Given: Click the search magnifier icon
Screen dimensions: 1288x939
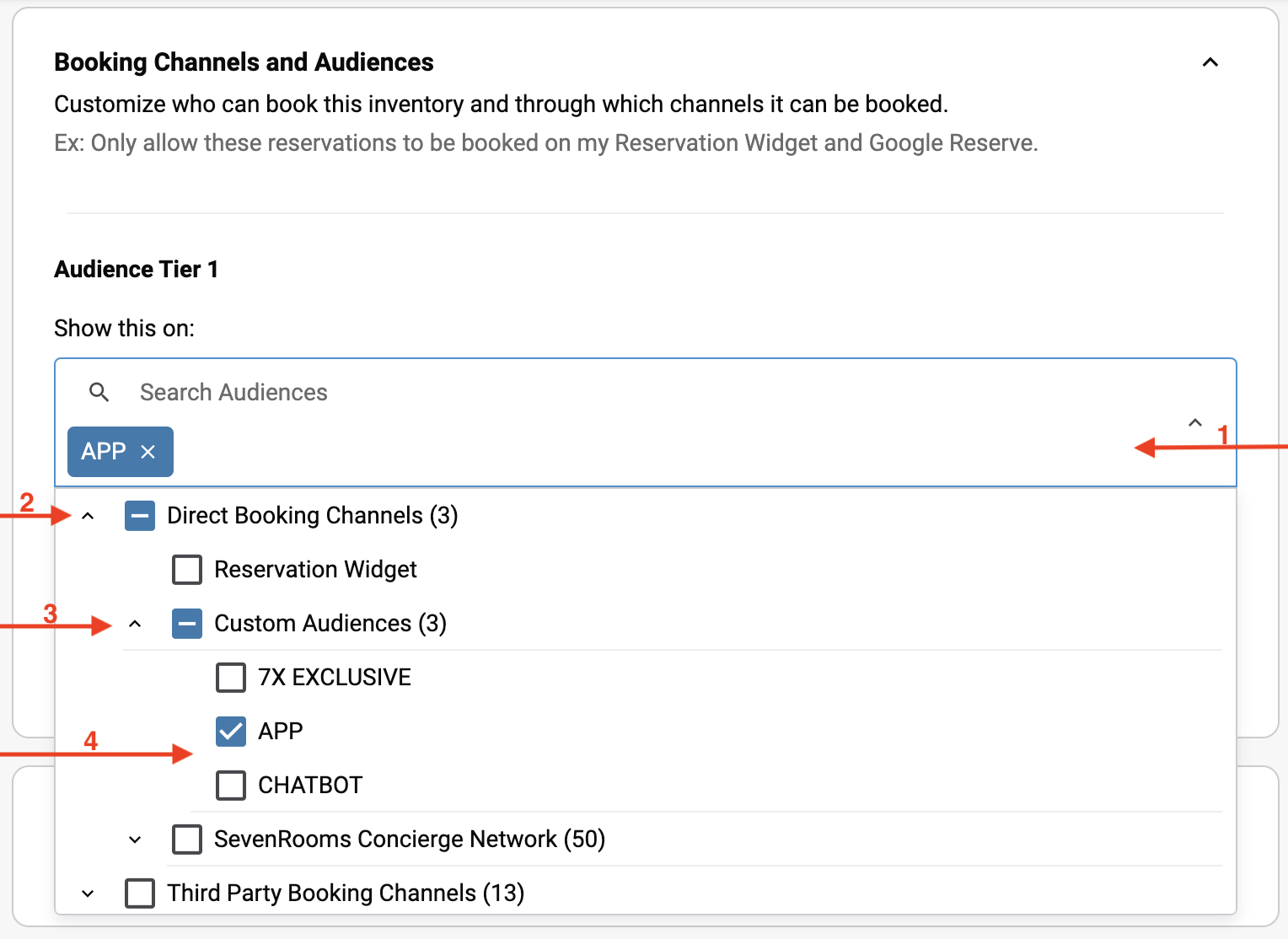Looking at the screenshot, I should pyautogui.click(x=99, y=392).
